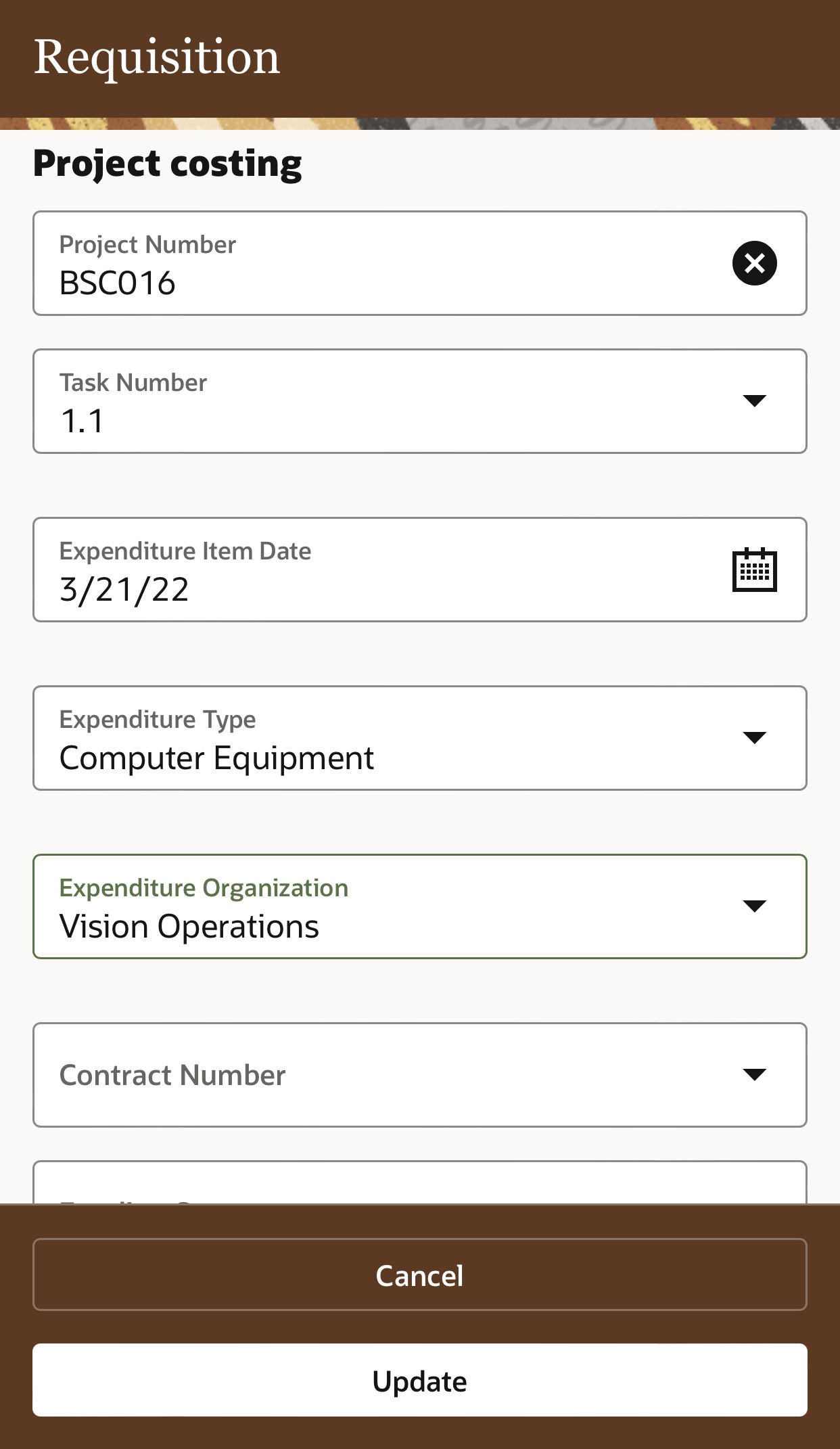This screenshot has width=840, height=1449.
Task: Click the Vision Operations value text
Action: coord(189,926)
